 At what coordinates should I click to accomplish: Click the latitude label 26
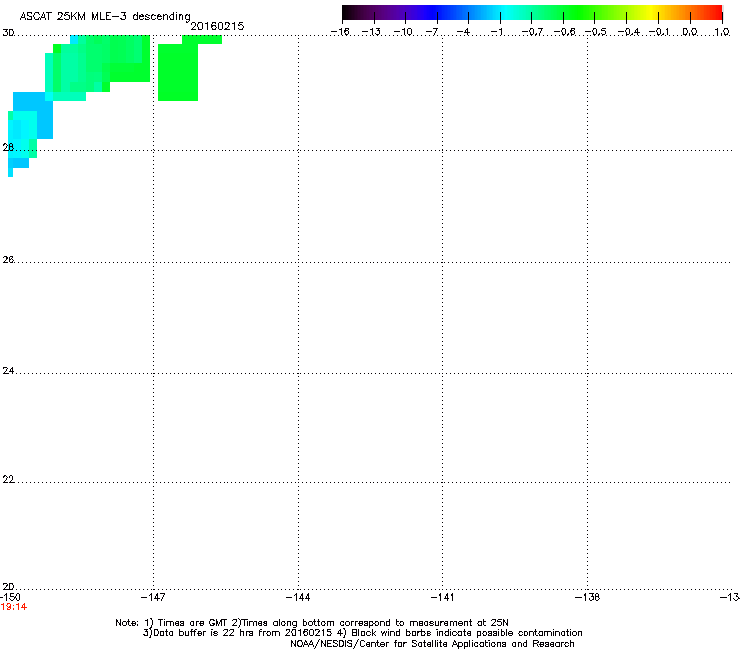click(x=8, y=260)
